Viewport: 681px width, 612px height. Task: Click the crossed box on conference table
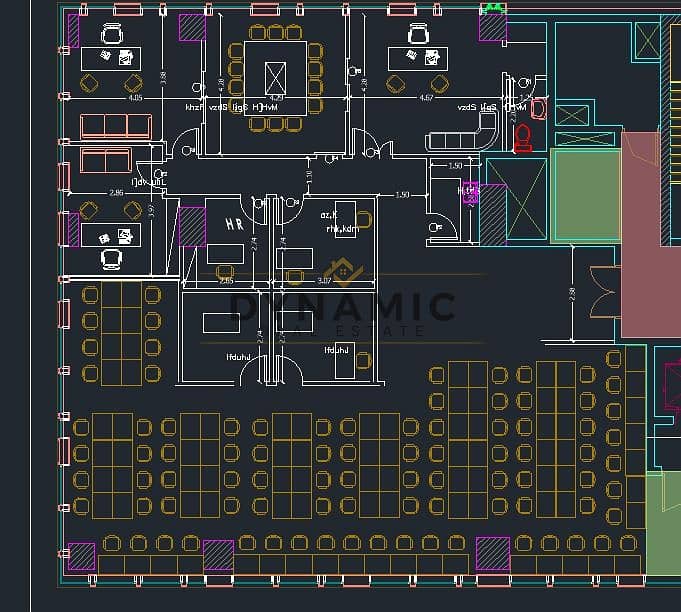[x=275, y=78]
